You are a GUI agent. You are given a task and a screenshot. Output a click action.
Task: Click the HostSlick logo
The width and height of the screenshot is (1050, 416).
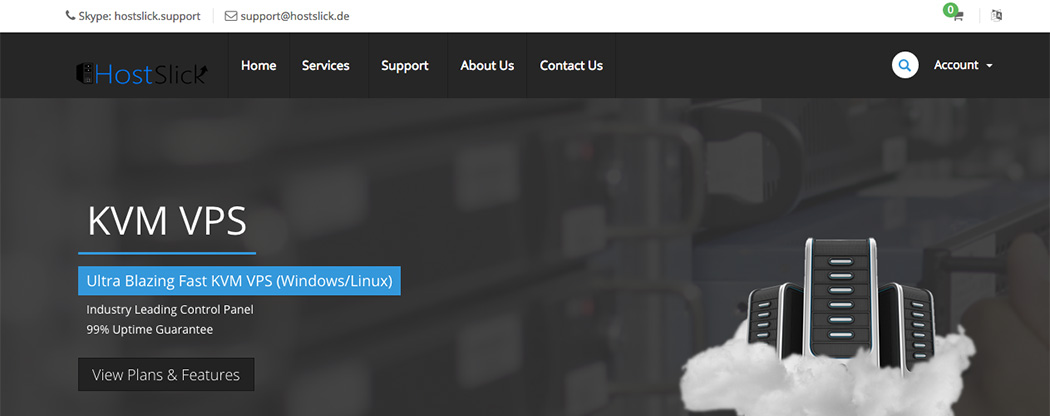pyautogui.click(x=142, y=73)
